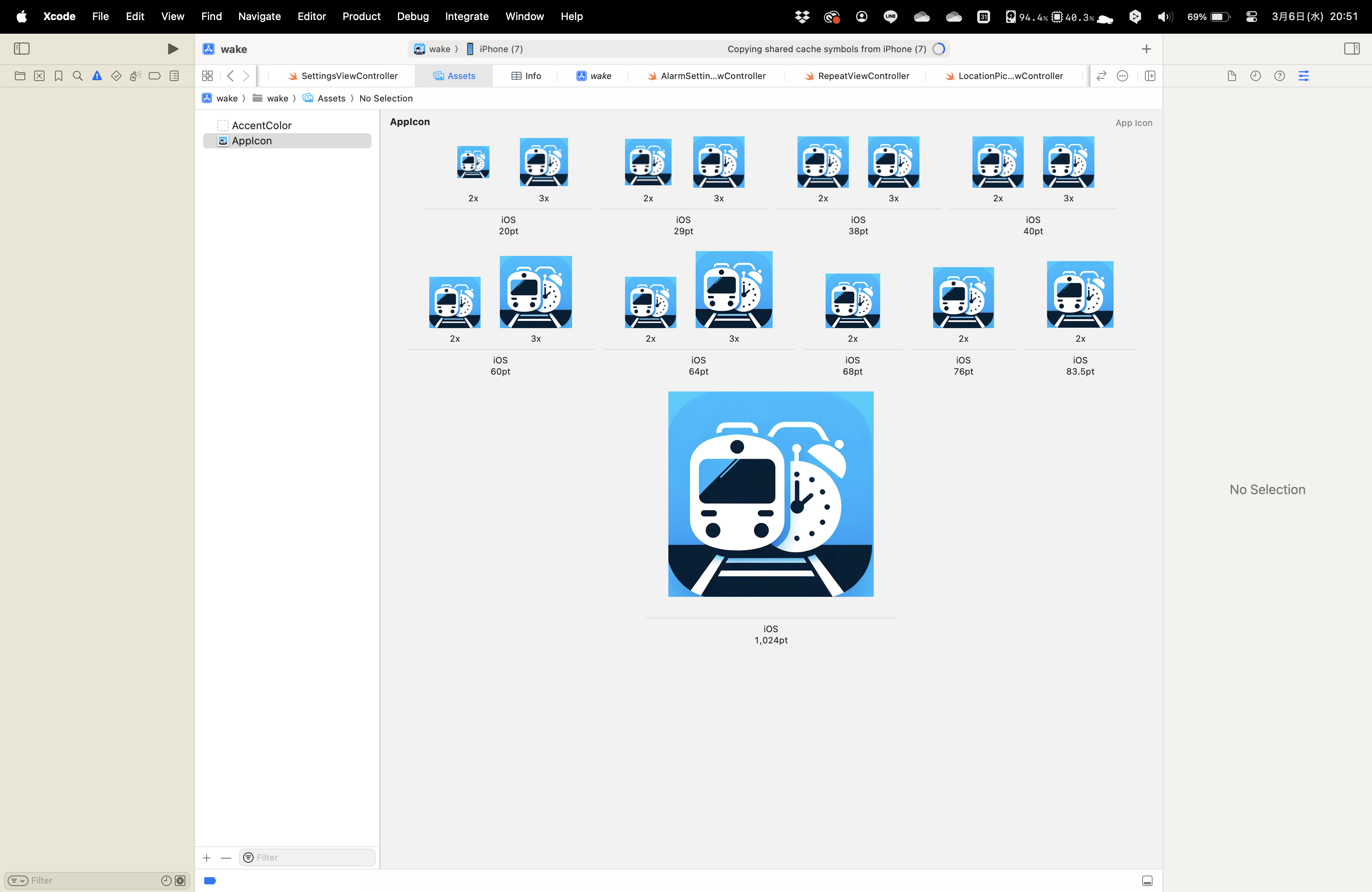Show the File inspector
The image size is (1372, 892).
tap(1232, 75)
